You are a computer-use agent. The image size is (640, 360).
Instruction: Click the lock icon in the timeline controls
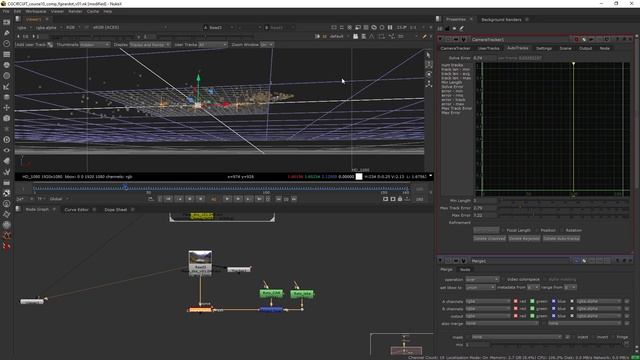(400, 199)
